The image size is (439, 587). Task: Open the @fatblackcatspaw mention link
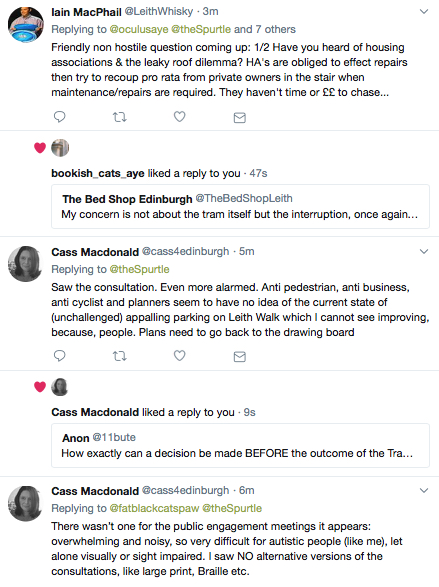[x=154, y=508]
